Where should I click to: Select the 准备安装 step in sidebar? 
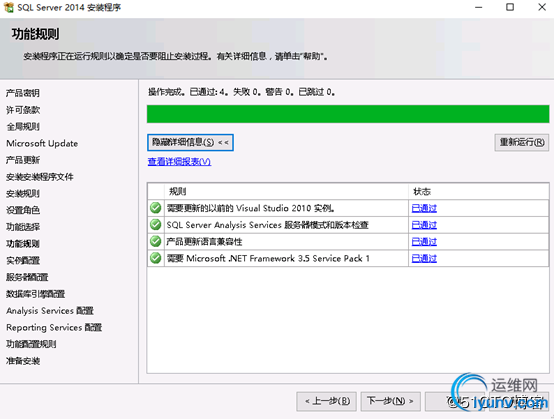tap(23, 361)
